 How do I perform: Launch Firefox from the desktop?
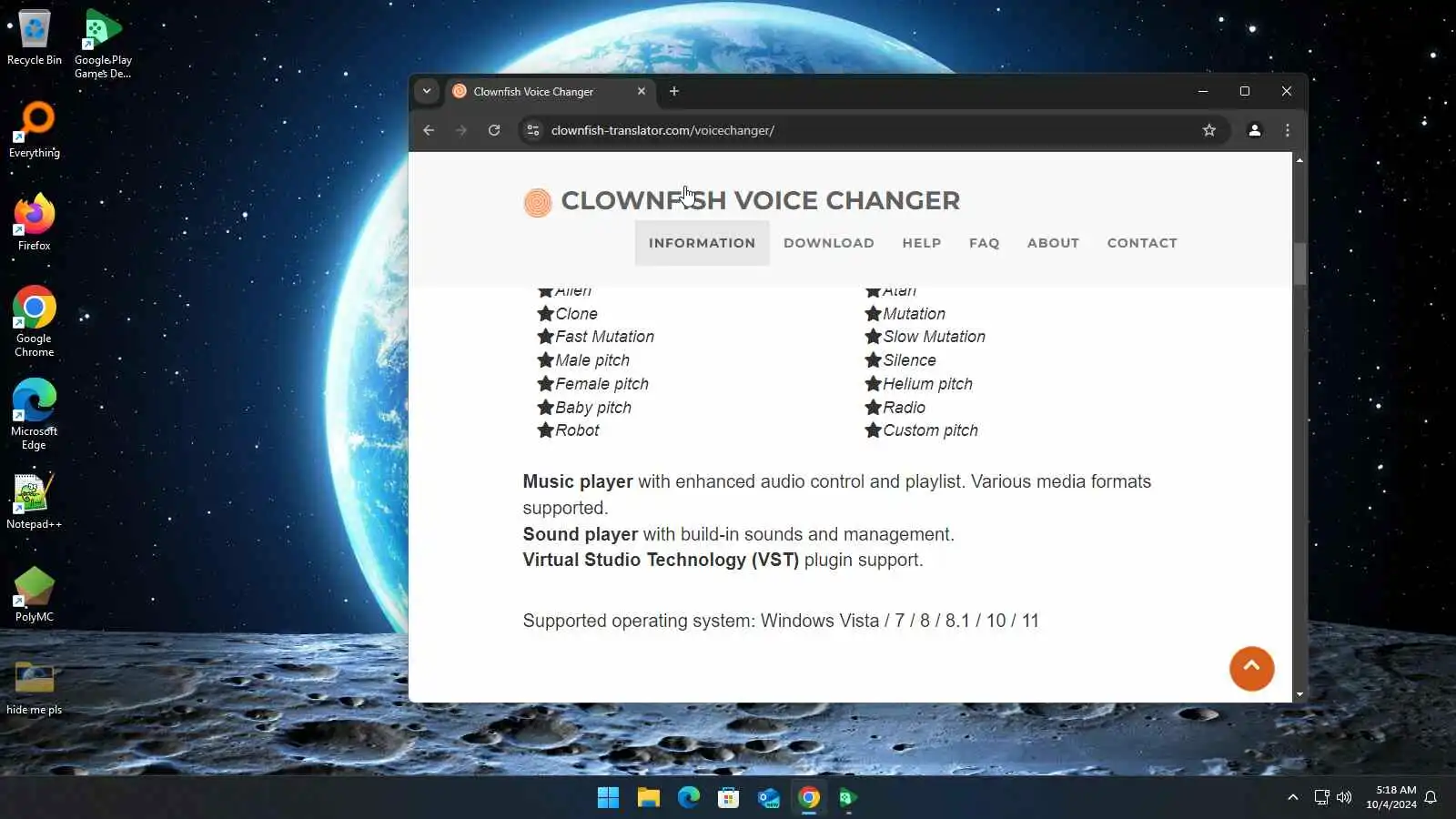pos(35,223)
